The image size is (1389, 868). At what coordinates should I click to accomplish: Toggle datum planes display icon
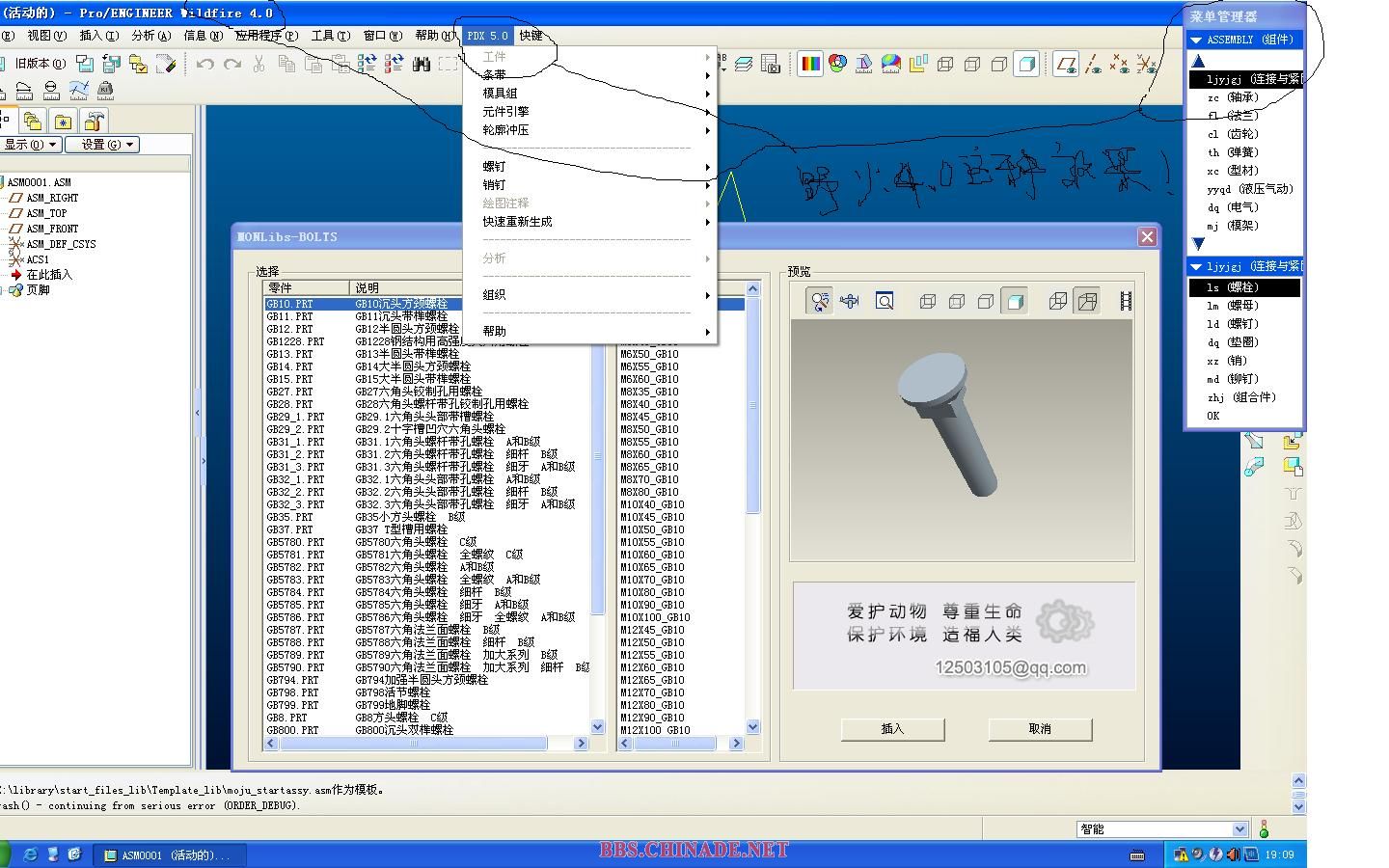tap(1066, 65)
